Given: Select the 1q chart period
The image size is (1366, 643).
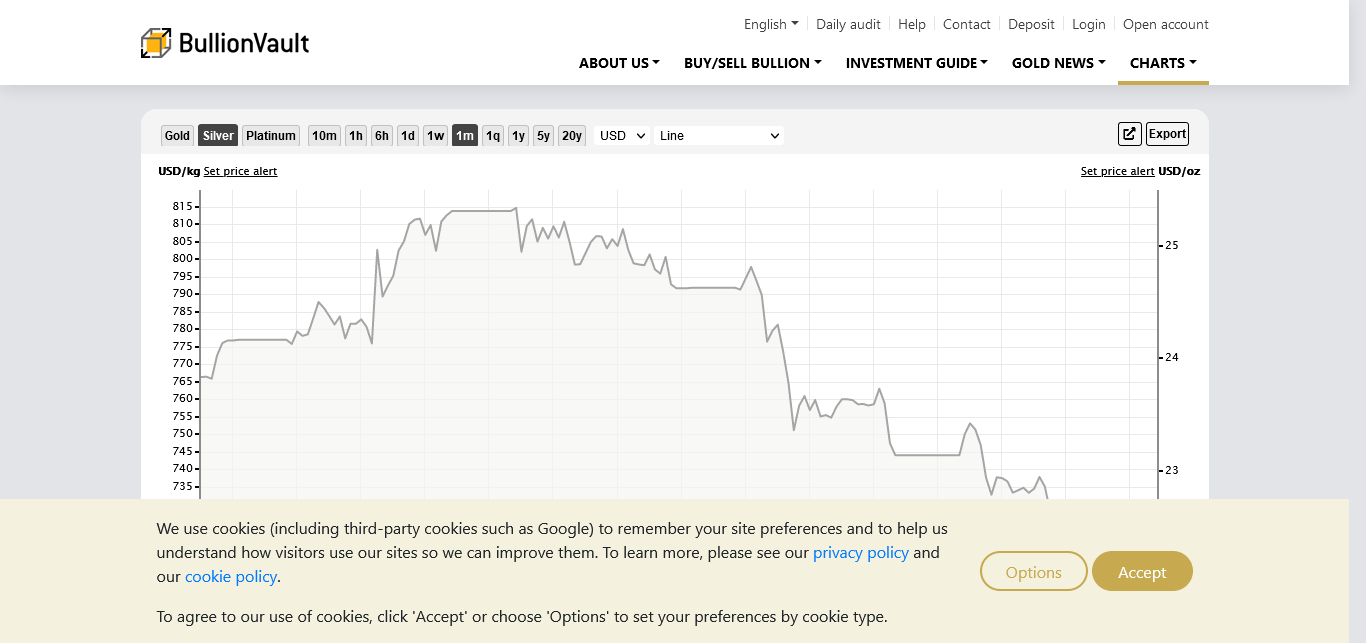Looking at the screenshot, I should (x=493, y=136).
